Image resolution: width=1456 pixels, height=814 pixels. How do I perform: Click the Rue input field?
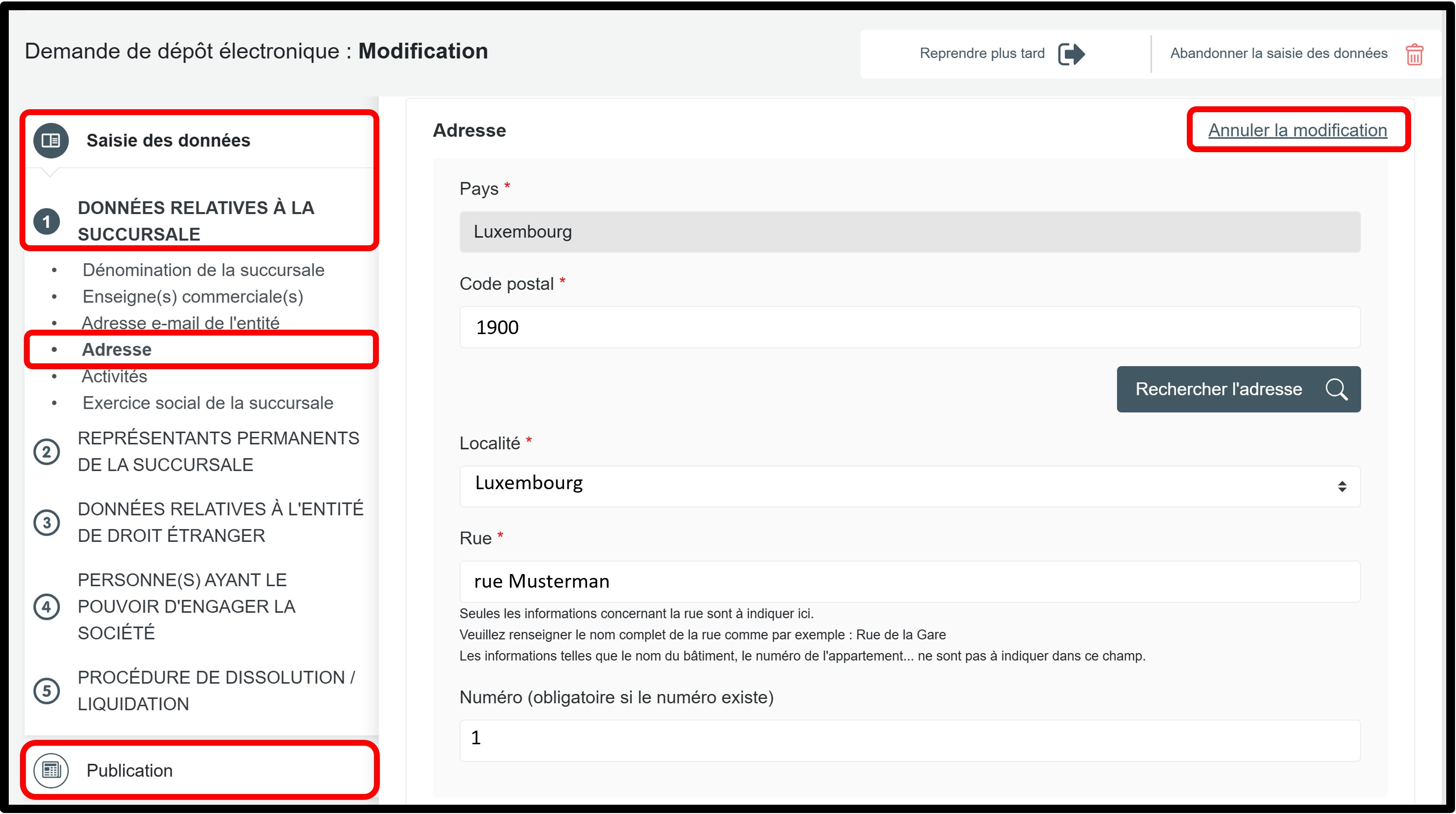coord(909,582)
